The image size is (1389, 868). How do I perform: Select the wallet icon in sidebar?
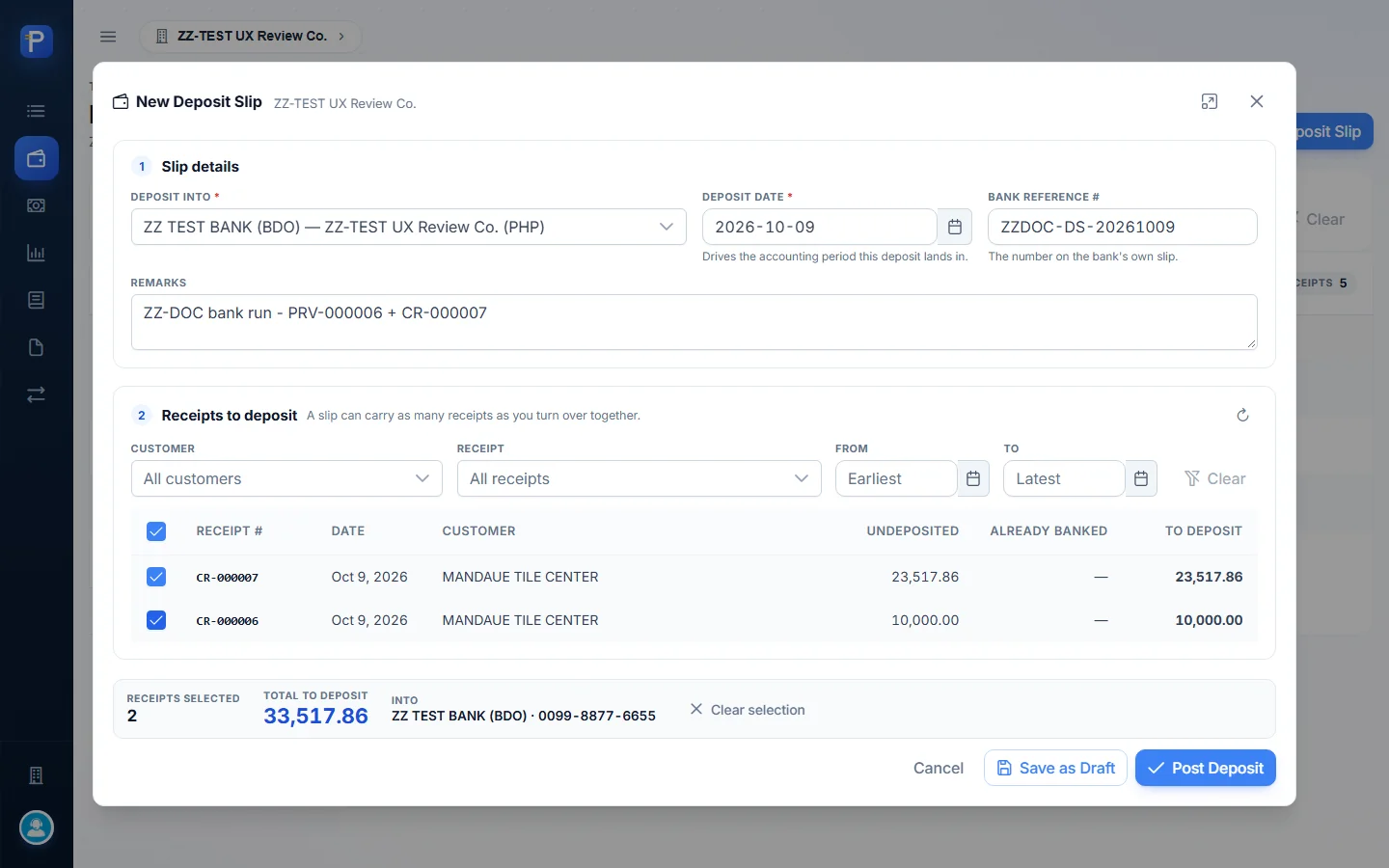click(37, 158)
